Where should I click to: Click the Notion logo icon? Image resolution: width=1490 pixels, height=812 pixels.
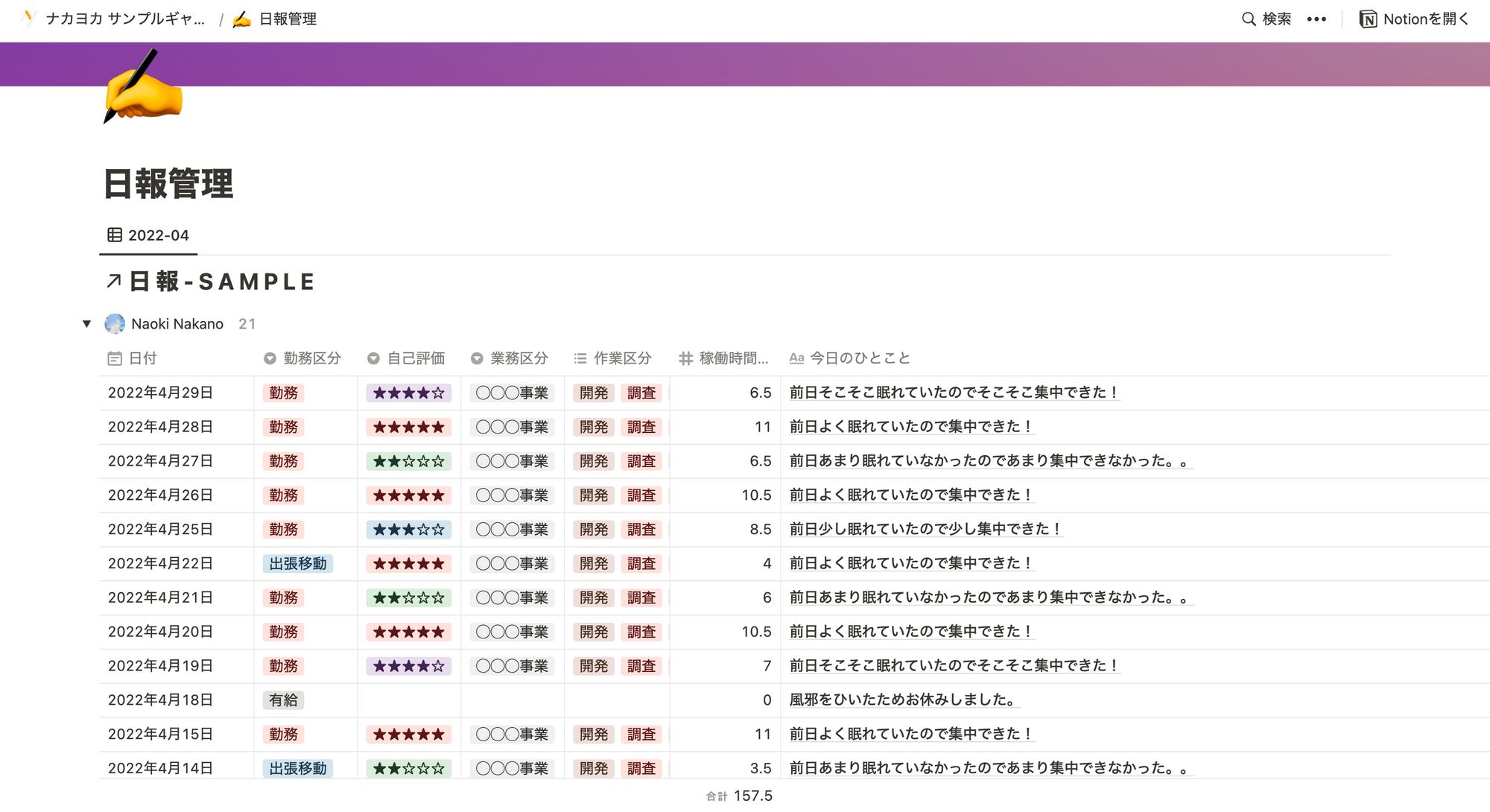pyautogui.click(x=1368, y=19)
